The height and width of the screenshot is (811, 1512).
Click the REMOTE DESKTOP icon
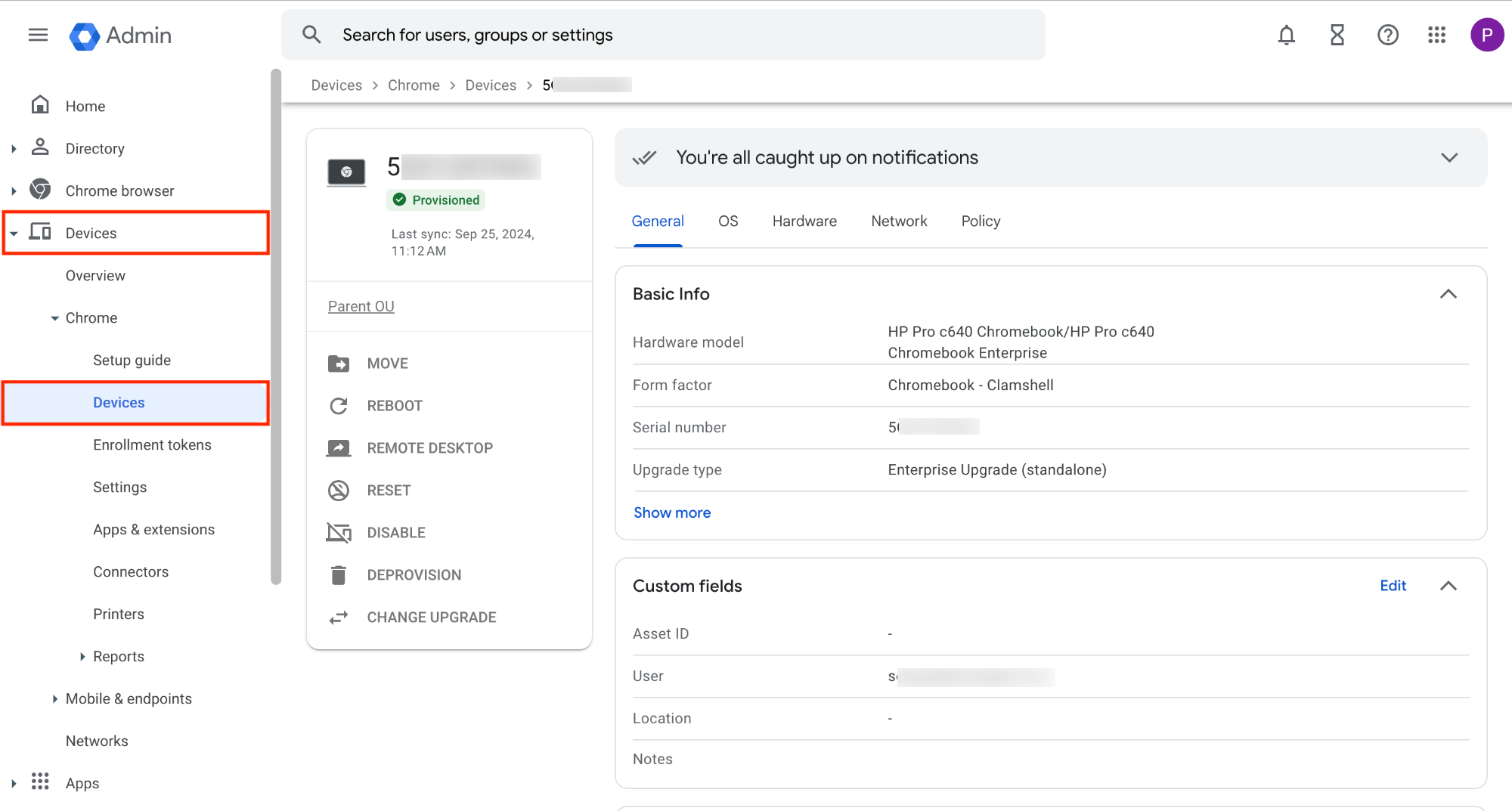[339, 448]
